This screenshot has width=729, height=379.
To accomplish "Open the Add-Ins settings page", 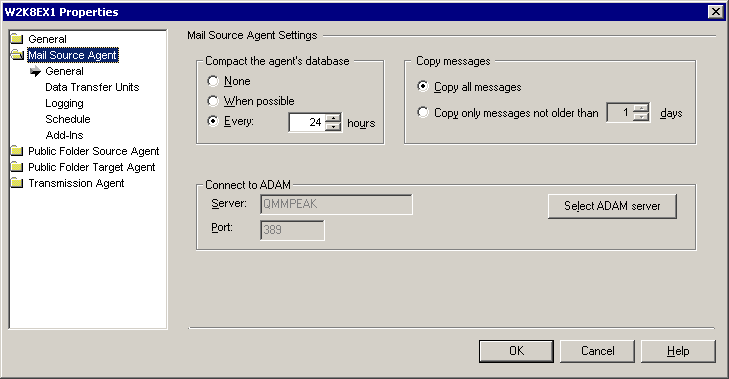I will [x=64, y=135].
